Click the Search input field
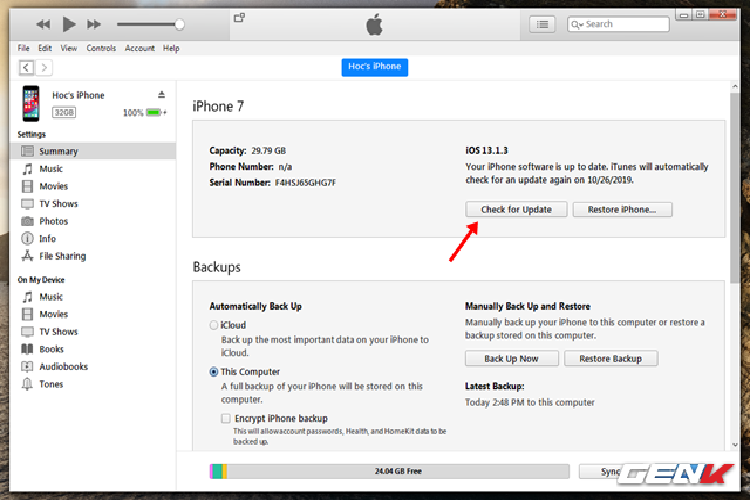750x500 pixels. point(618,24)
